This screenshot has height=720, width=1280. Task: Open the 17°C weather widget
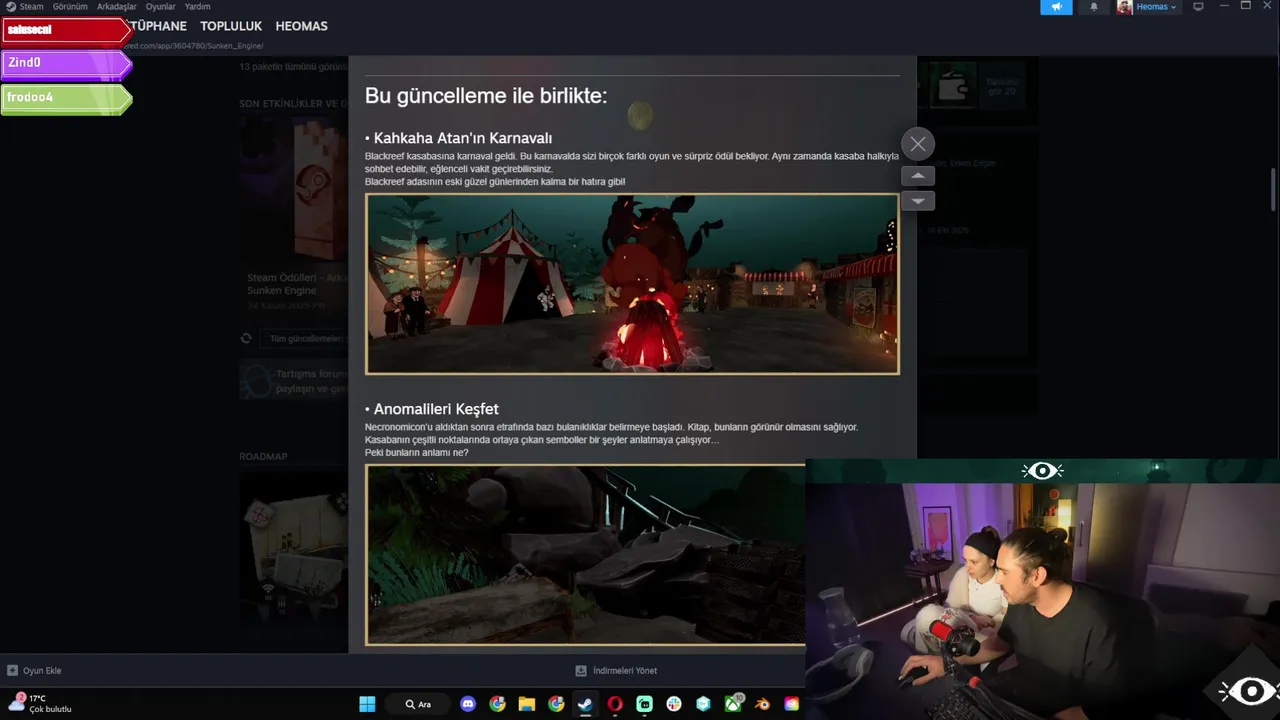(x=40, y=703)
